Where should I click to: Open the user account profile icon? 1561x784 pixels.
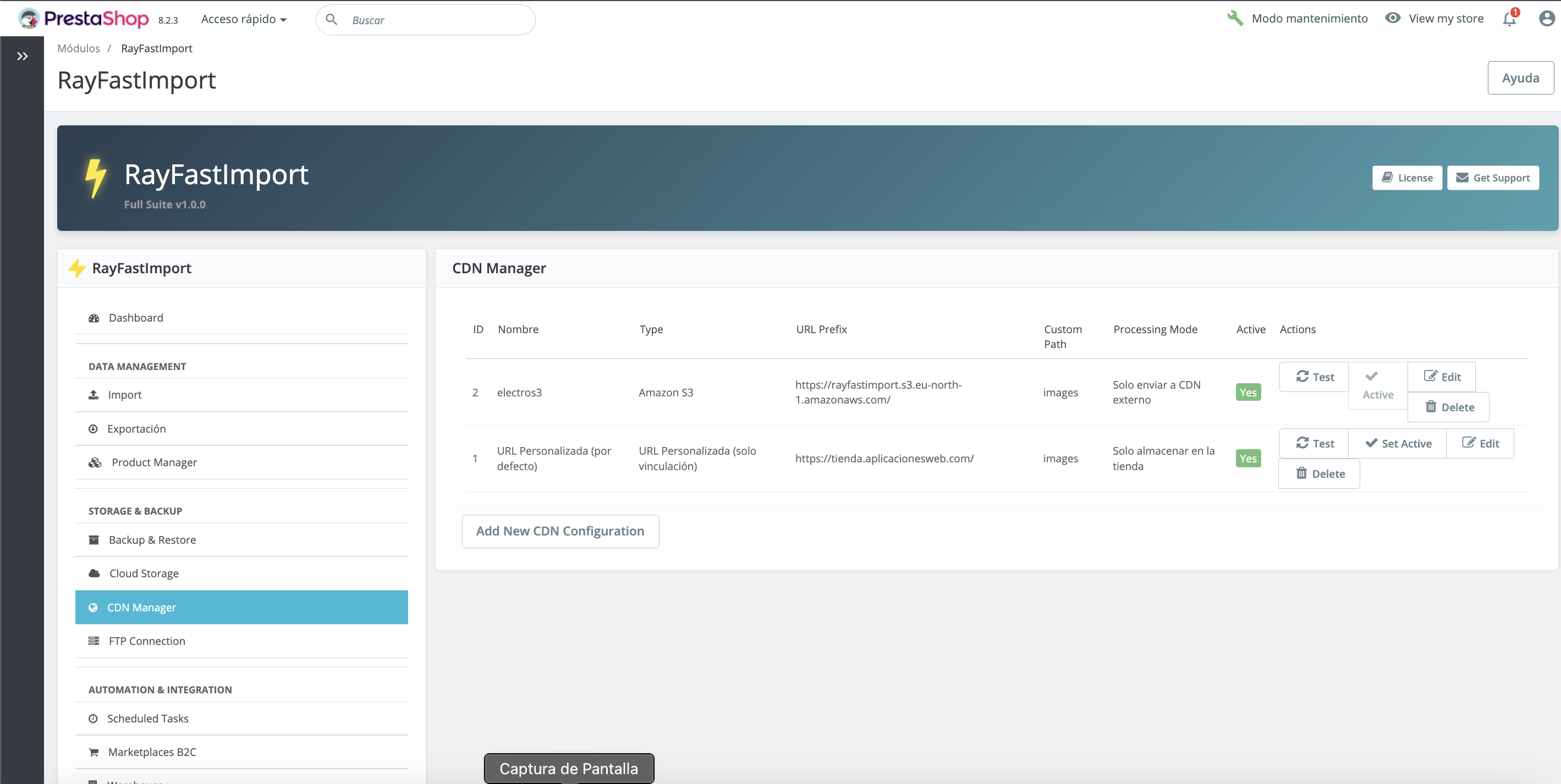(1545, 19)
